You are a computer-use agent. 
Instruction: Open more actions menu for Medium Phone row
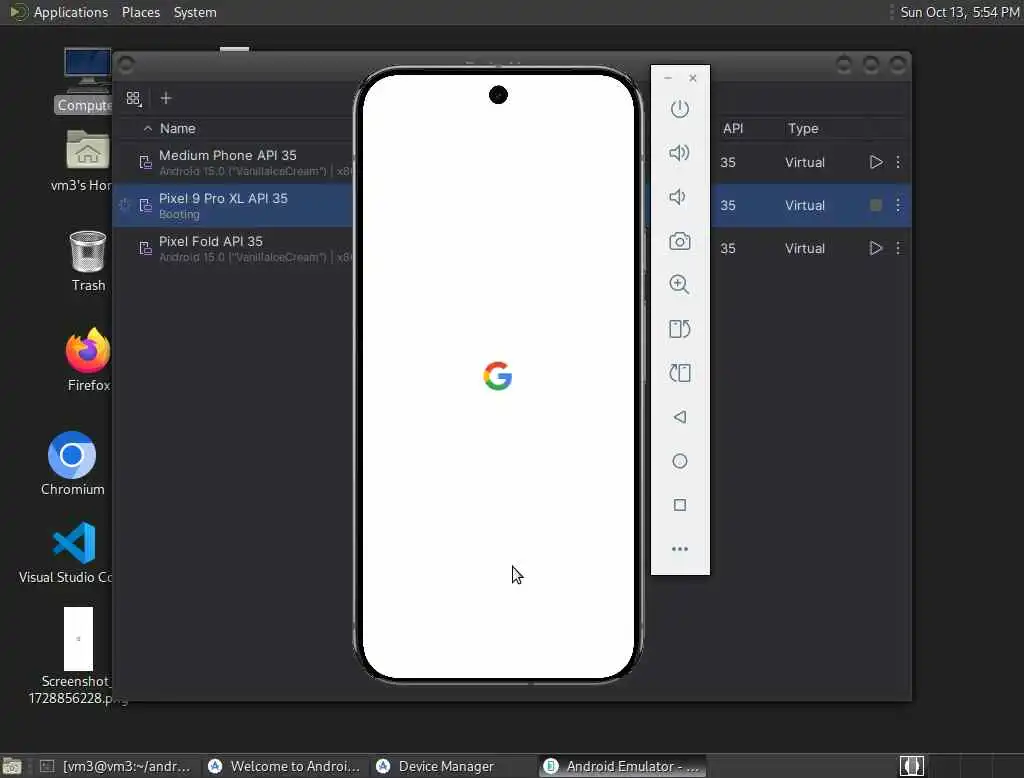click(x=898, y=162)
